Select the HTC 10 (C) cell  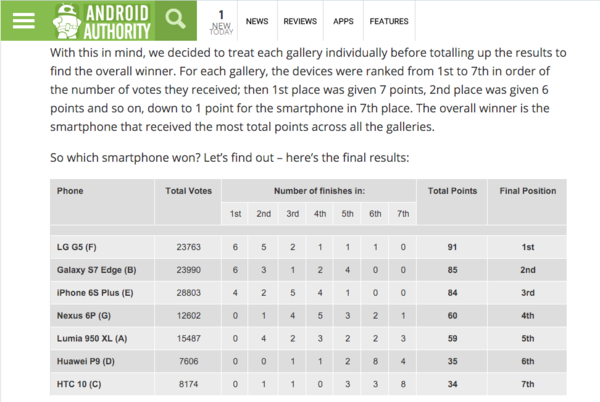click(x=79, y=384)
